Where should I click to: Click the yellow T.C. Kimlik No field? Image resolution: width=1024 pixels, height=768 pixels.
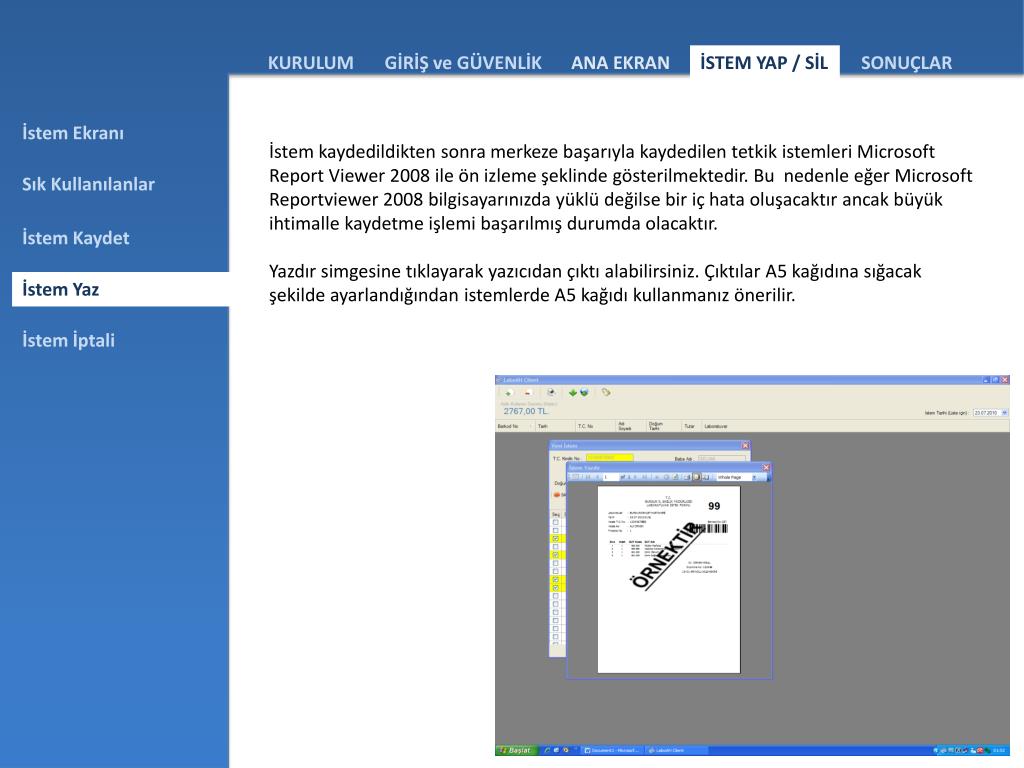[609, 458]
